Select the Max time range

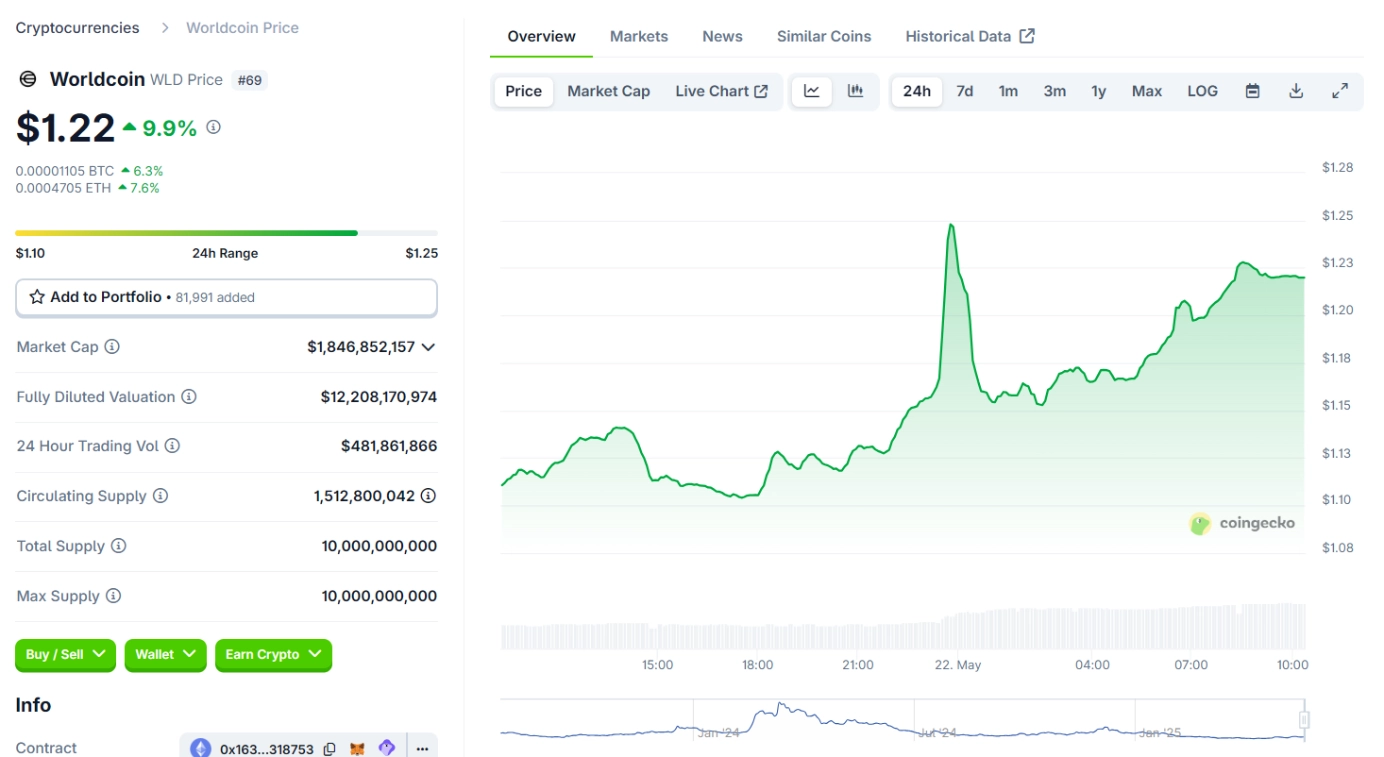coord(1147,91)
